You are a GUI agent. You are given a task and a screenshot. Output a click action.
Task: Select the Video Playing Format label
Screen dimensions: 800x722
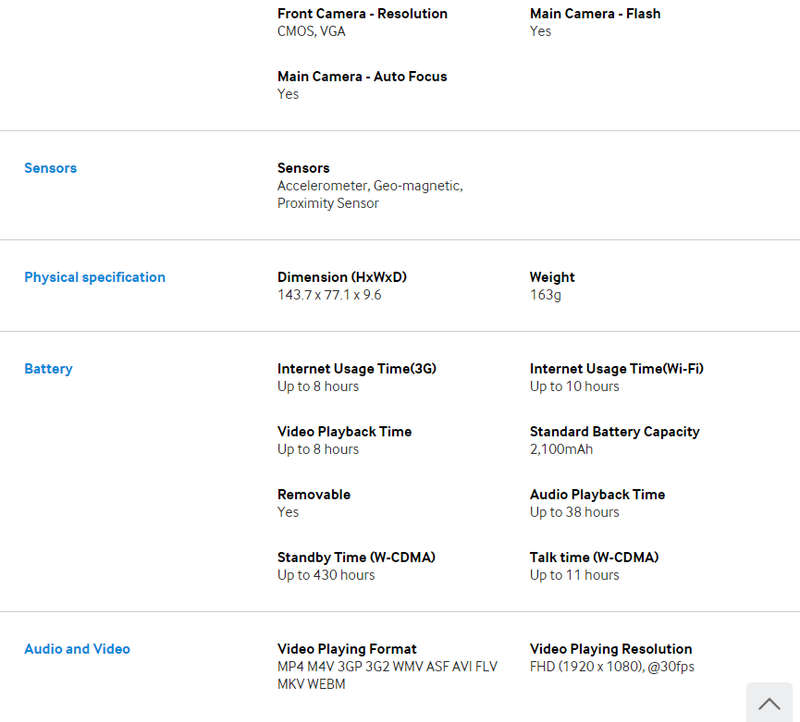(x=347, y=649)
